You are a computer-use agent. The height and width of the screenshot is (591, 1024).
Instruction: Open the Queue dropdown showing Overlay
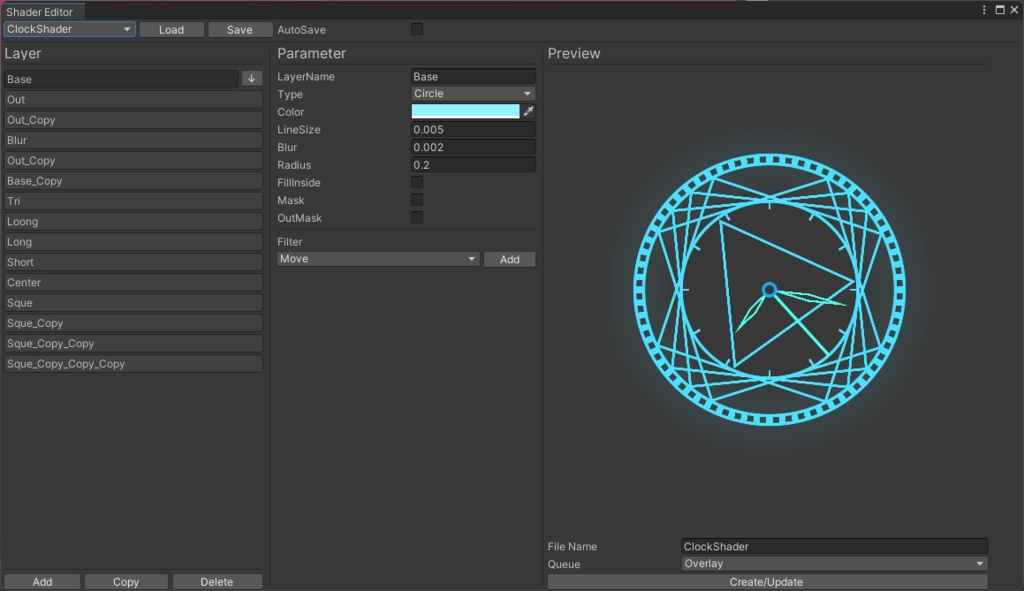tap(833, 563)
